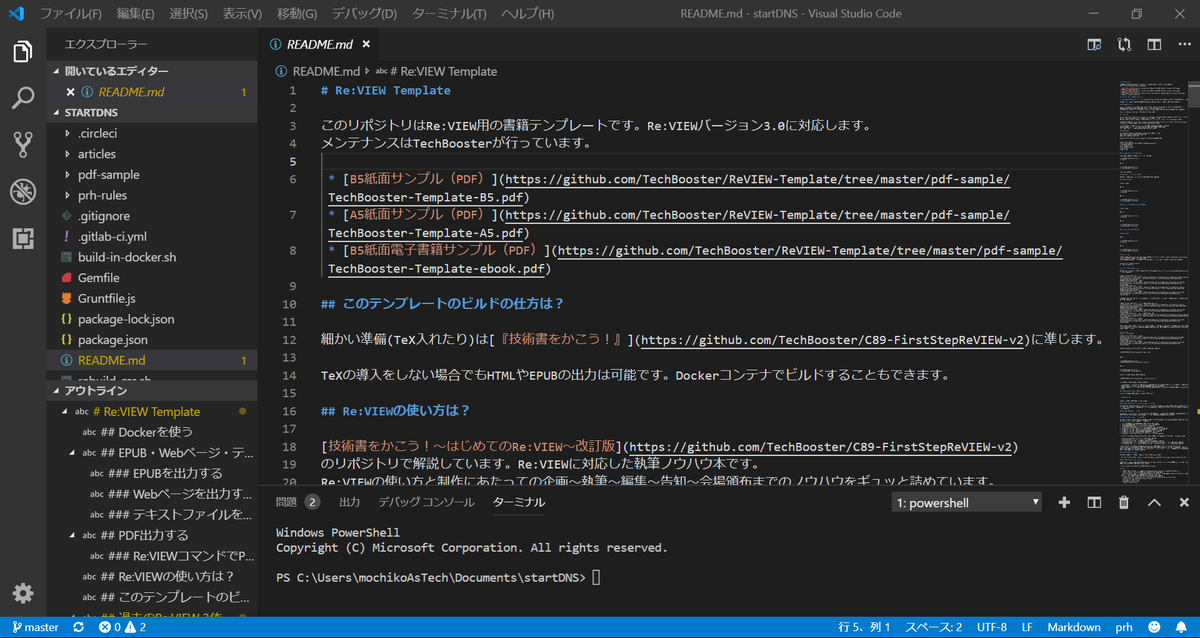1200x638 pixels.
Task: Create a new terminal with plus icon
Action: (1064, 502)
